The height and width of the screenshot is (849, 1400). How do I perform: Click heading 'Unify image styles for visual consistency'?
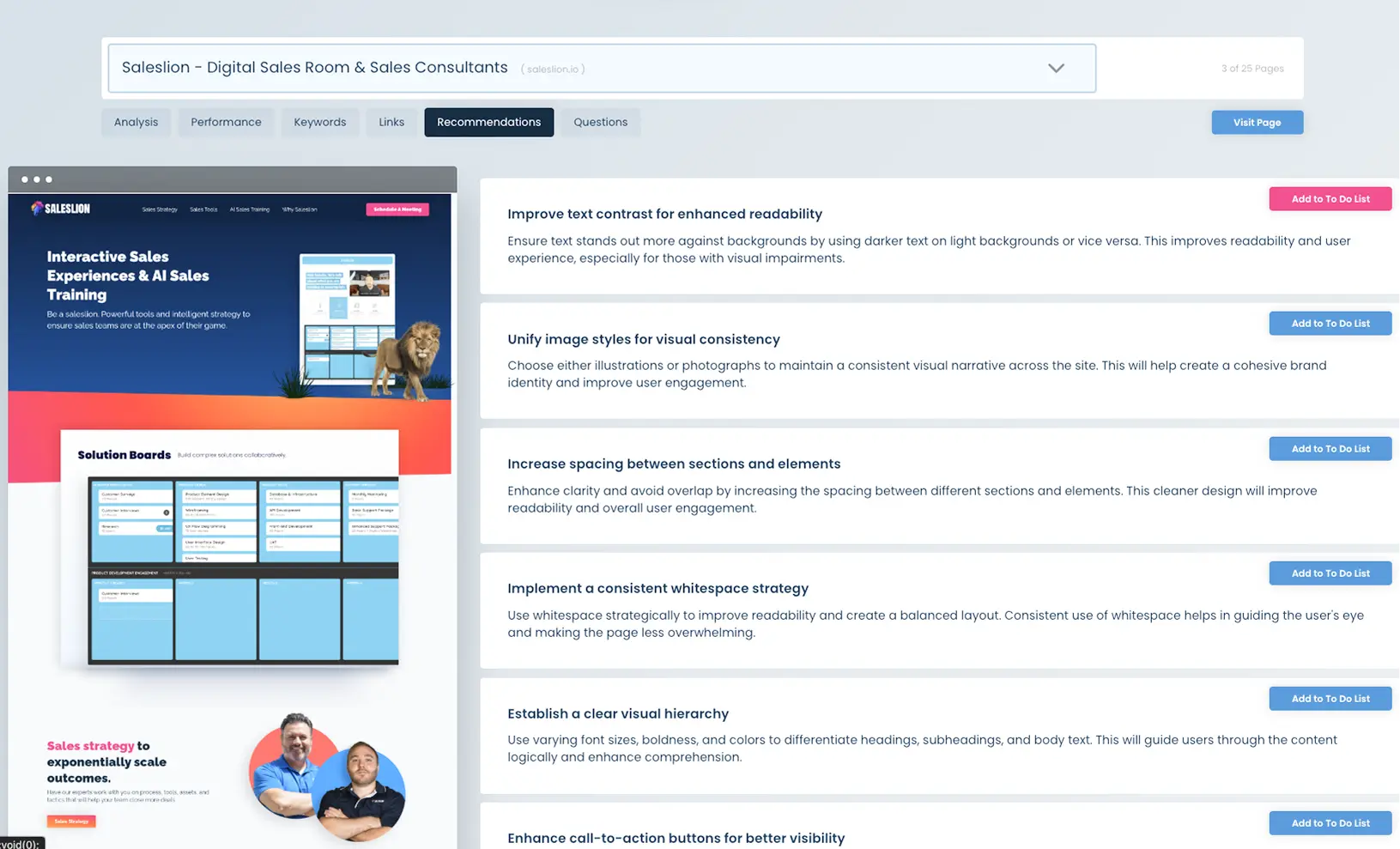(644, 339)
